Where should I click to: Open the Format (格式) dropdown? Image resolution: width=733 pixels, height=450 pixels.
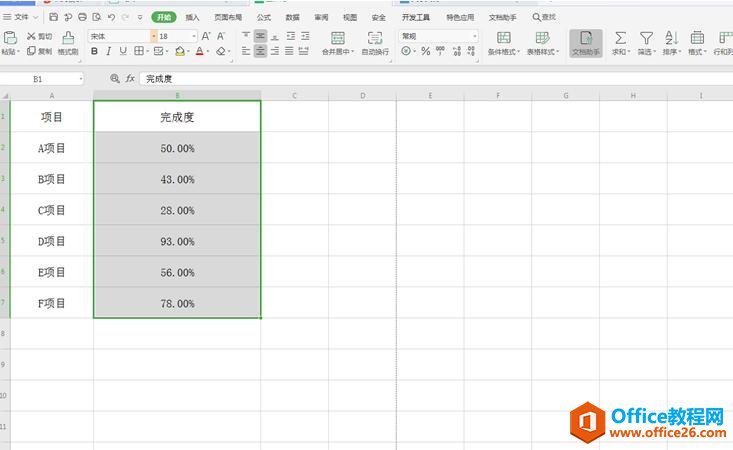[x=697, y=43]
